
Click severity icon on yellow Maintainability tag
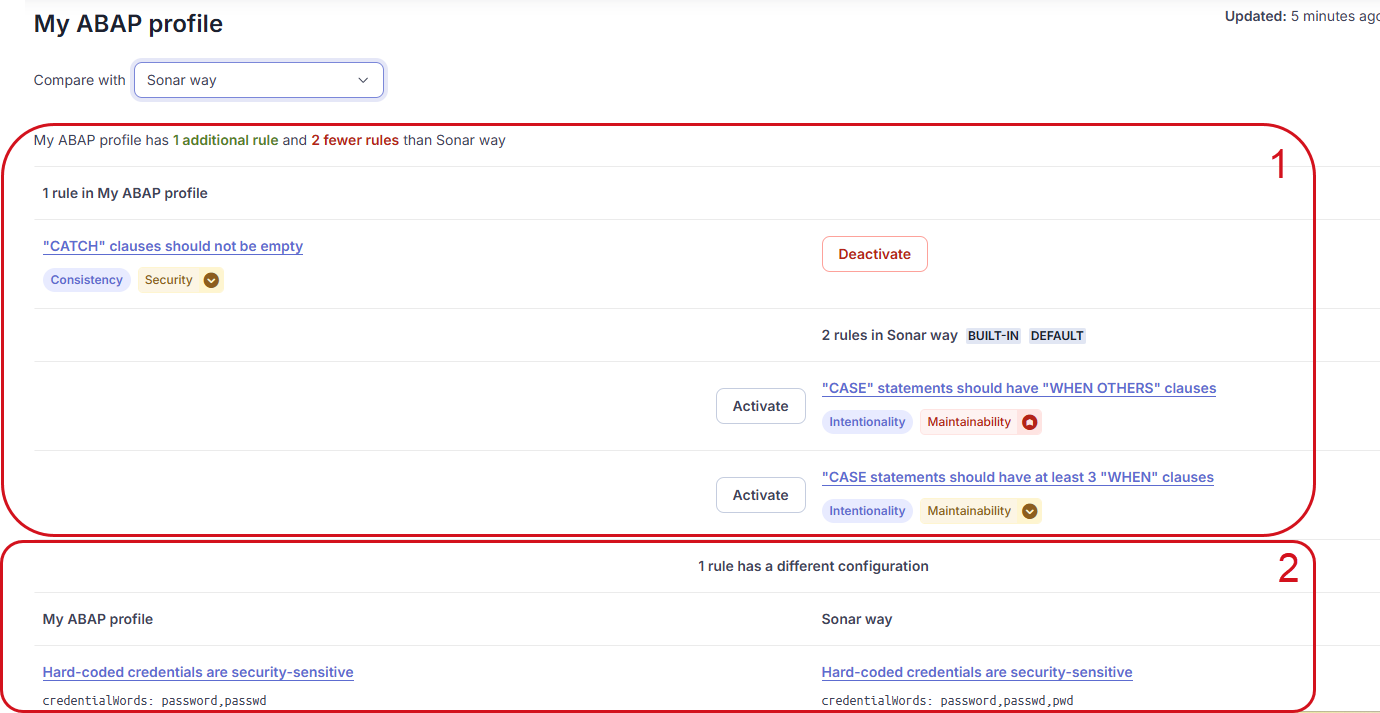[1030, 511]
